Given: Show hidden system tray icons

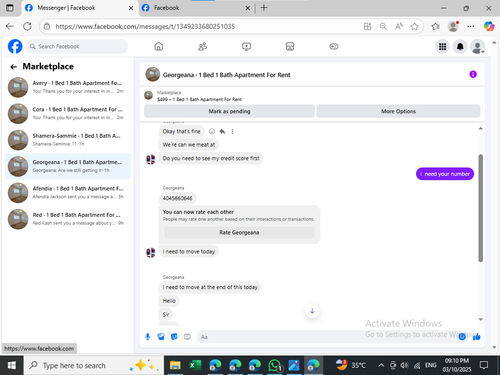Looking at the screenshot, I should (x=381, y=365).
